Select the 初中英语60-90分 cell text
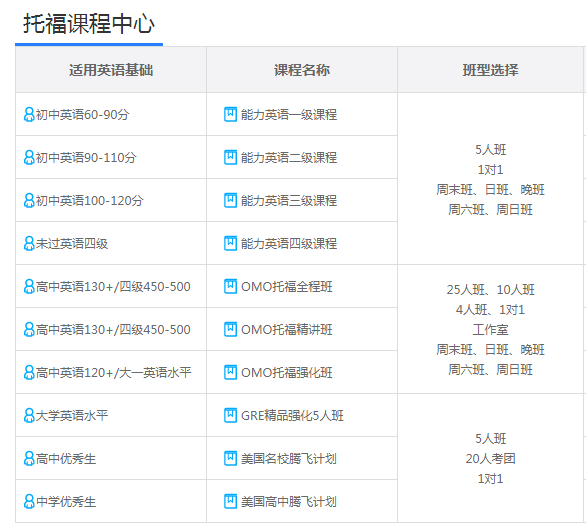The width and height of the screenshot is (586, 524). (83, 114)
